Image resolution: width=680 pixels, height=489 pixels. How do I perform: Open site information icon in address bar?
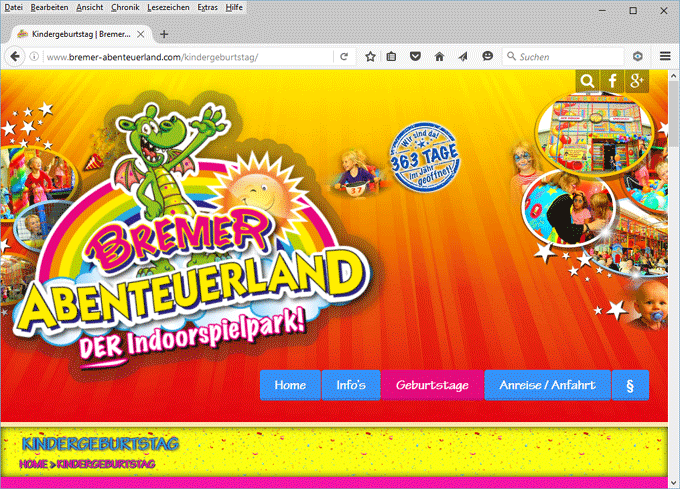(34, 57)
